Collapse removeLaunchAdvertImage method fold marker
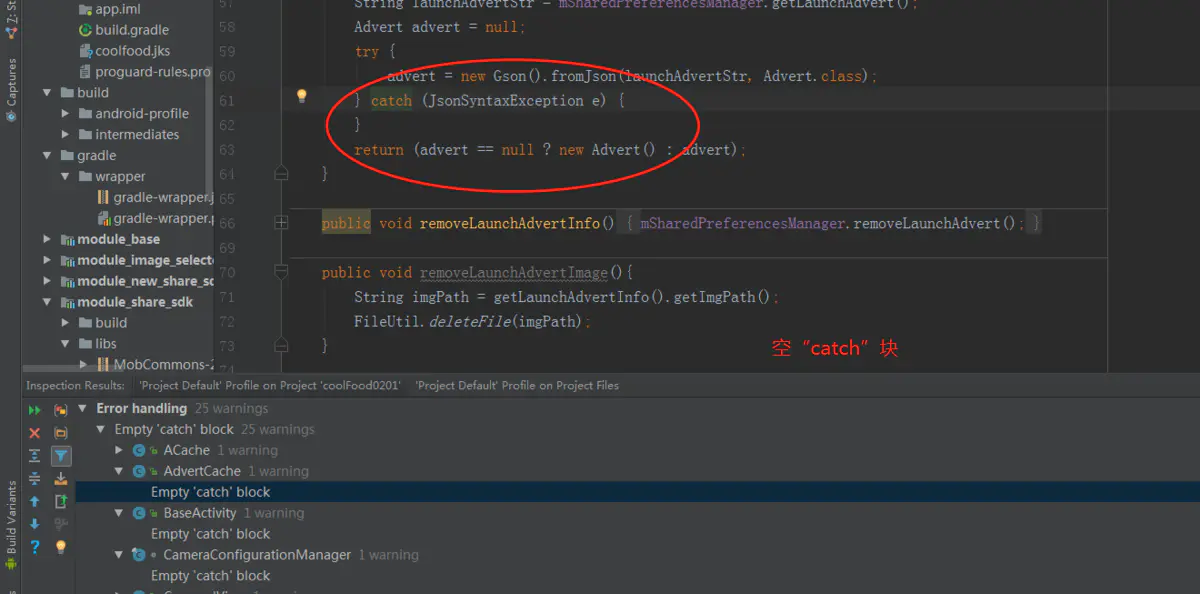Viewport: 1200px width, 594px height. [x=281, y=271]
